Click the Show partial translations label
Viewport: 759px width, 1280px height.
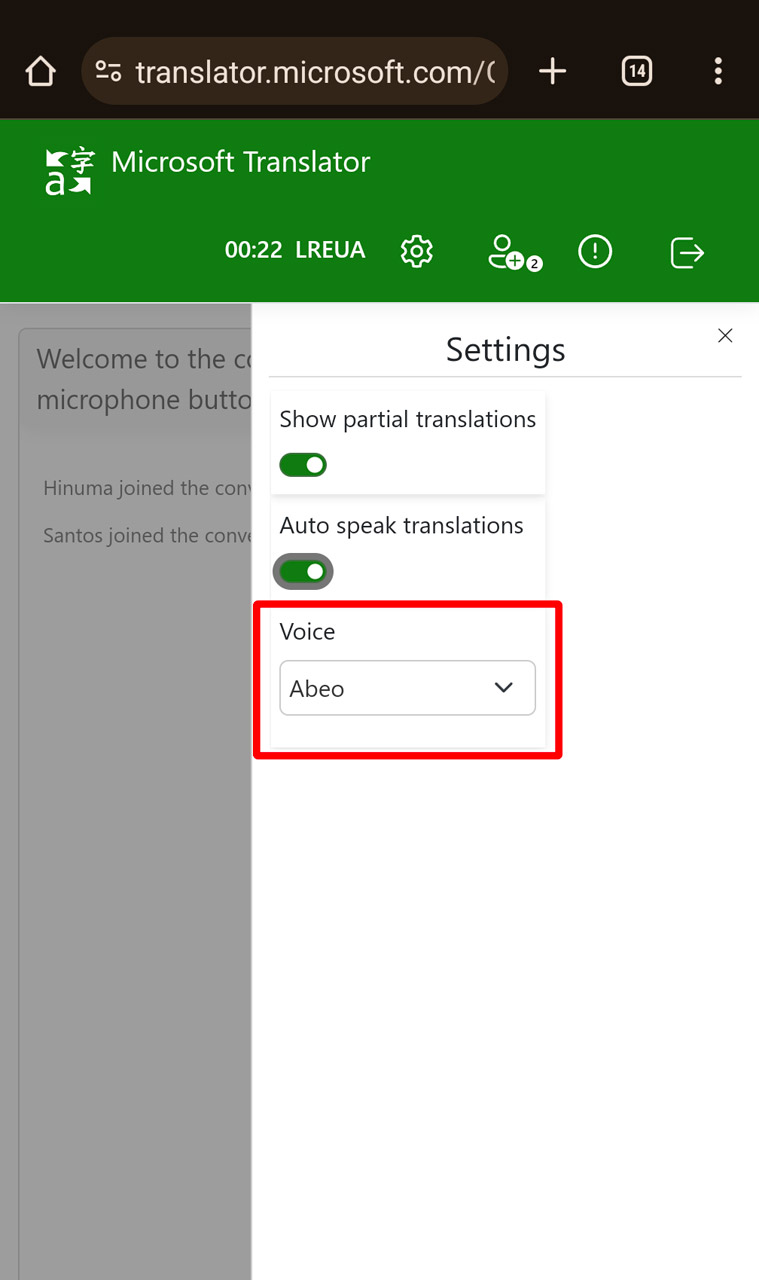[408, 419]
